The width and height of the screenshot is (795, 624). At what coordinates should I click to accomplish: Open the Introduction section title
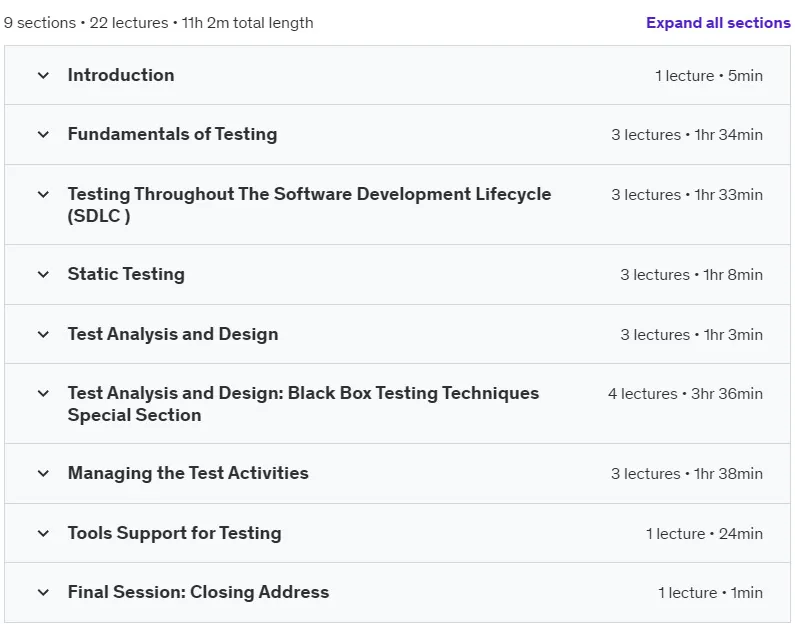121,75
